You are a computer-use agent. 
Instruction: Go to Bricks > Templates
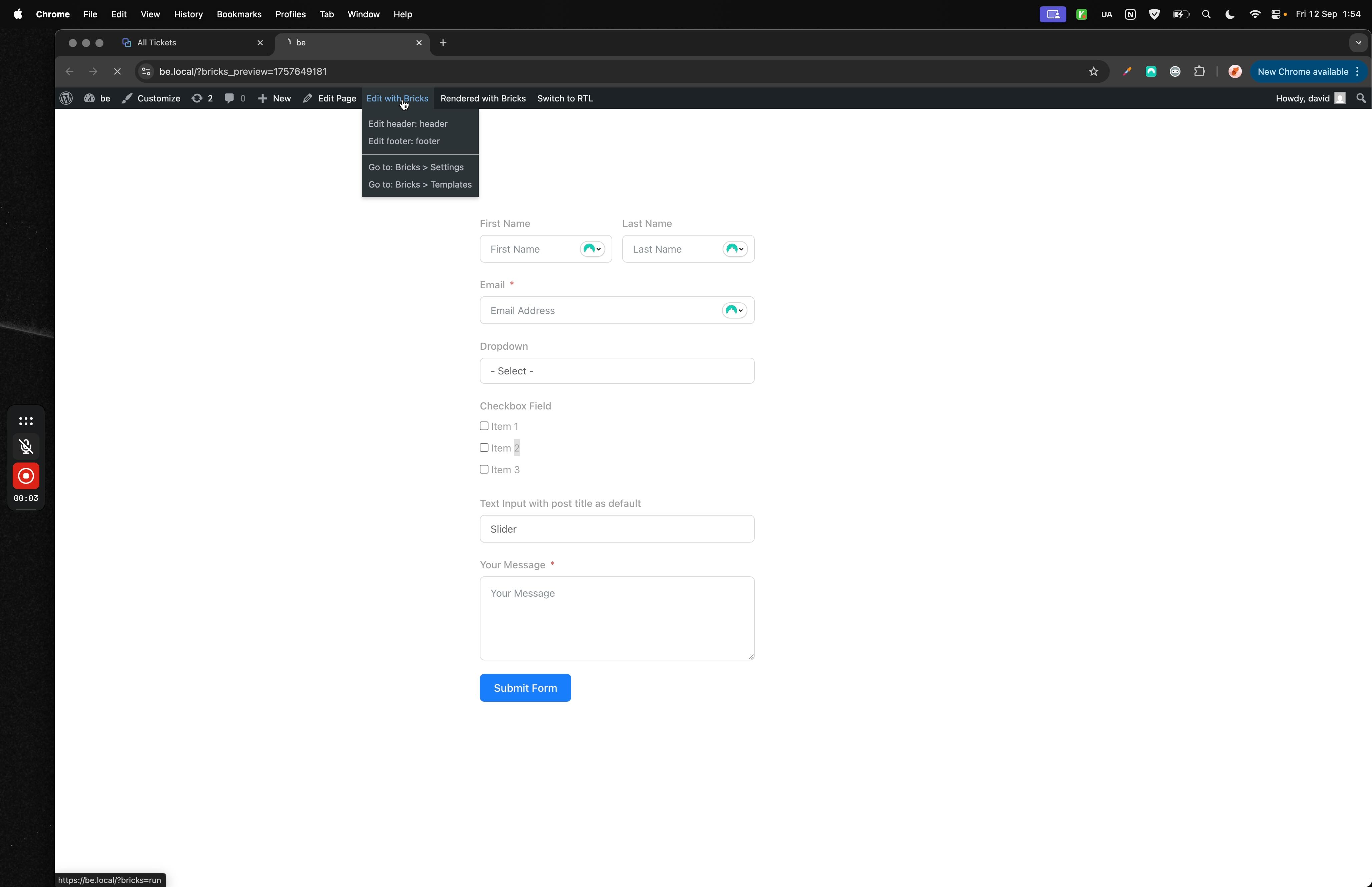(x=420, y=184)
